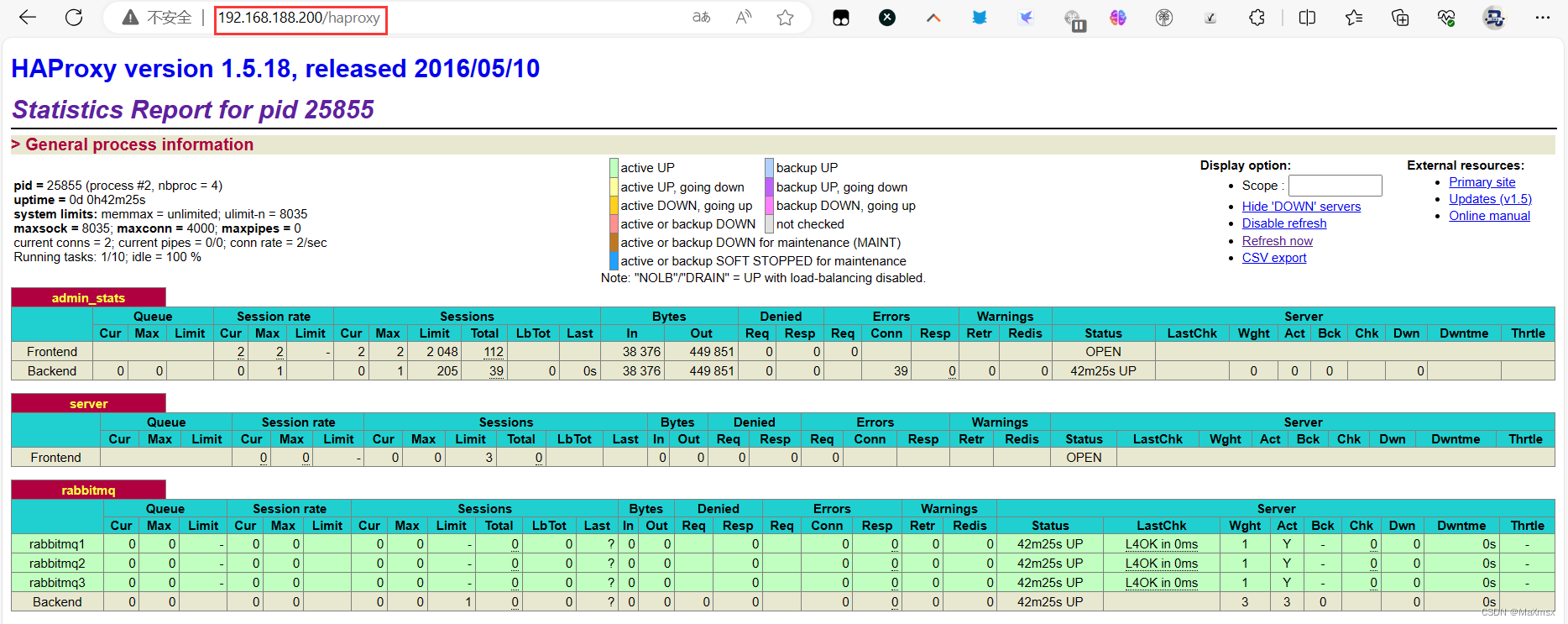
Task: Toggle split screen view
Action: coord(1307,18)
